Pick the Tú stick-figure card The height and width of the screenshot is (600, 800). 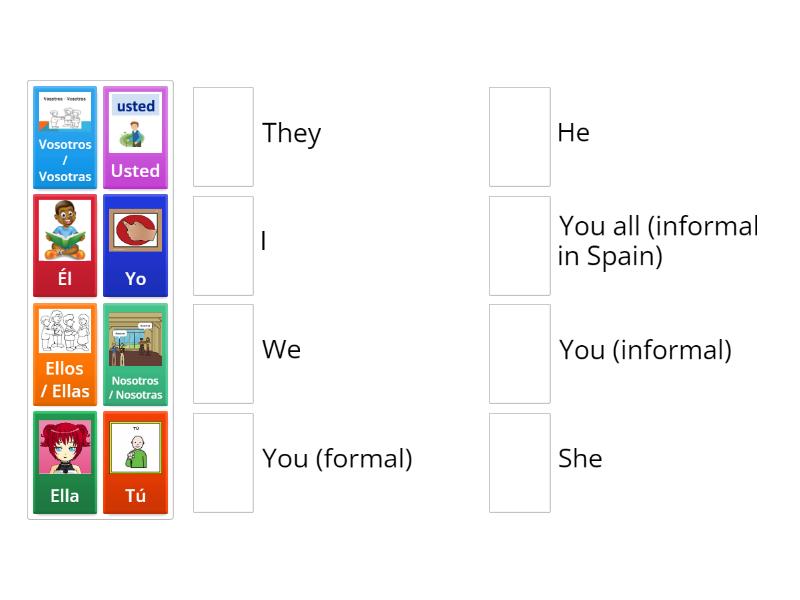pyautogui.click(x=135, y=462)
